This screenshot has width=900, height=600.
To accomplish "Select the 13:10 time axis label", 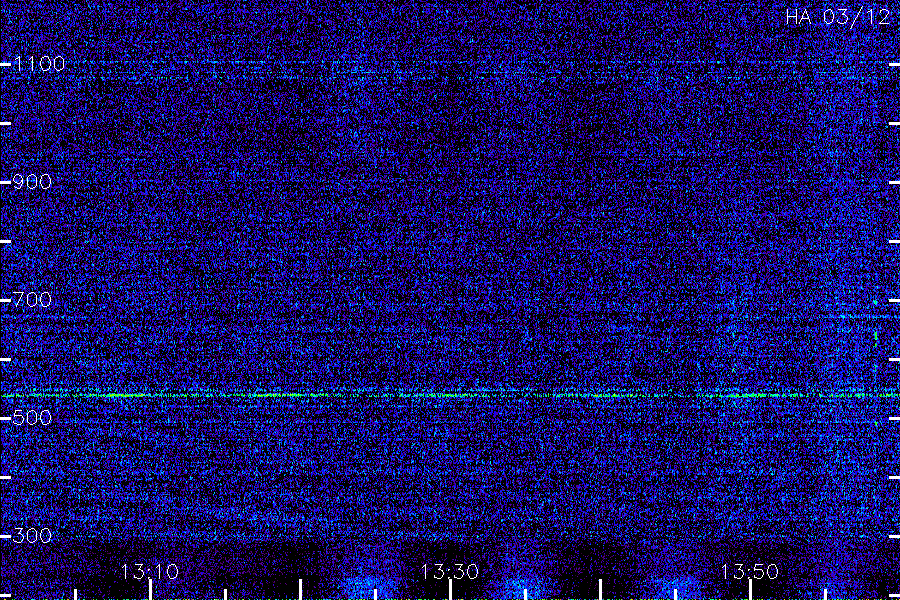I will (x=150, y=571).
